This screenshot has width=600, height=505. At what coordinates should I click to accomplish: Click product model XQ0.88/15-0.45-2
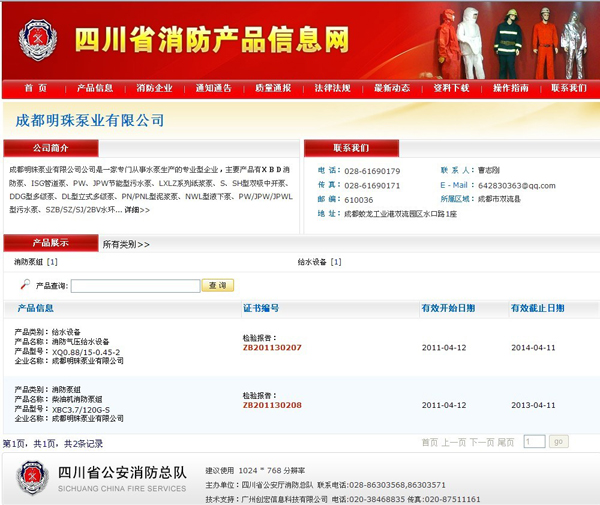tap(86, 352)
